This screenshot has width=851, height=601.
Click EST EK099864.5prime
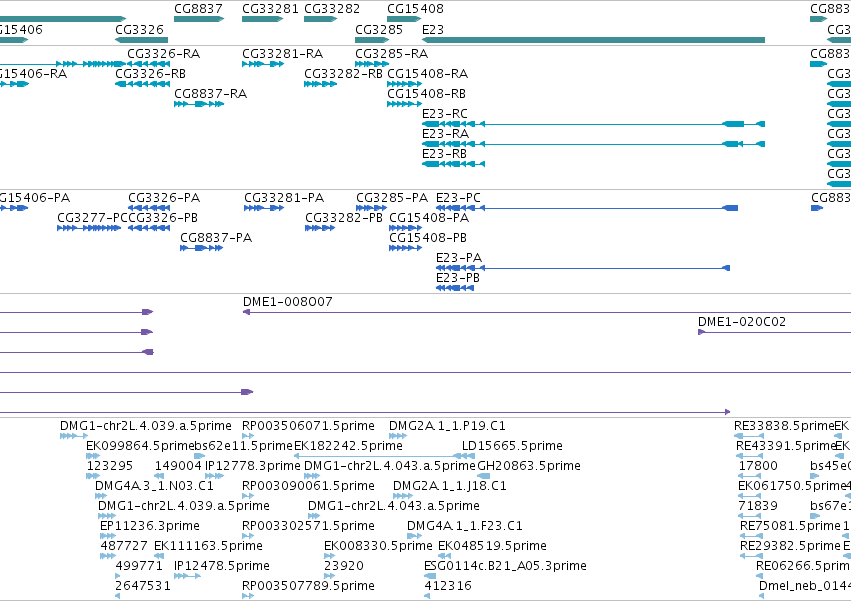click(x=93, y=456)
